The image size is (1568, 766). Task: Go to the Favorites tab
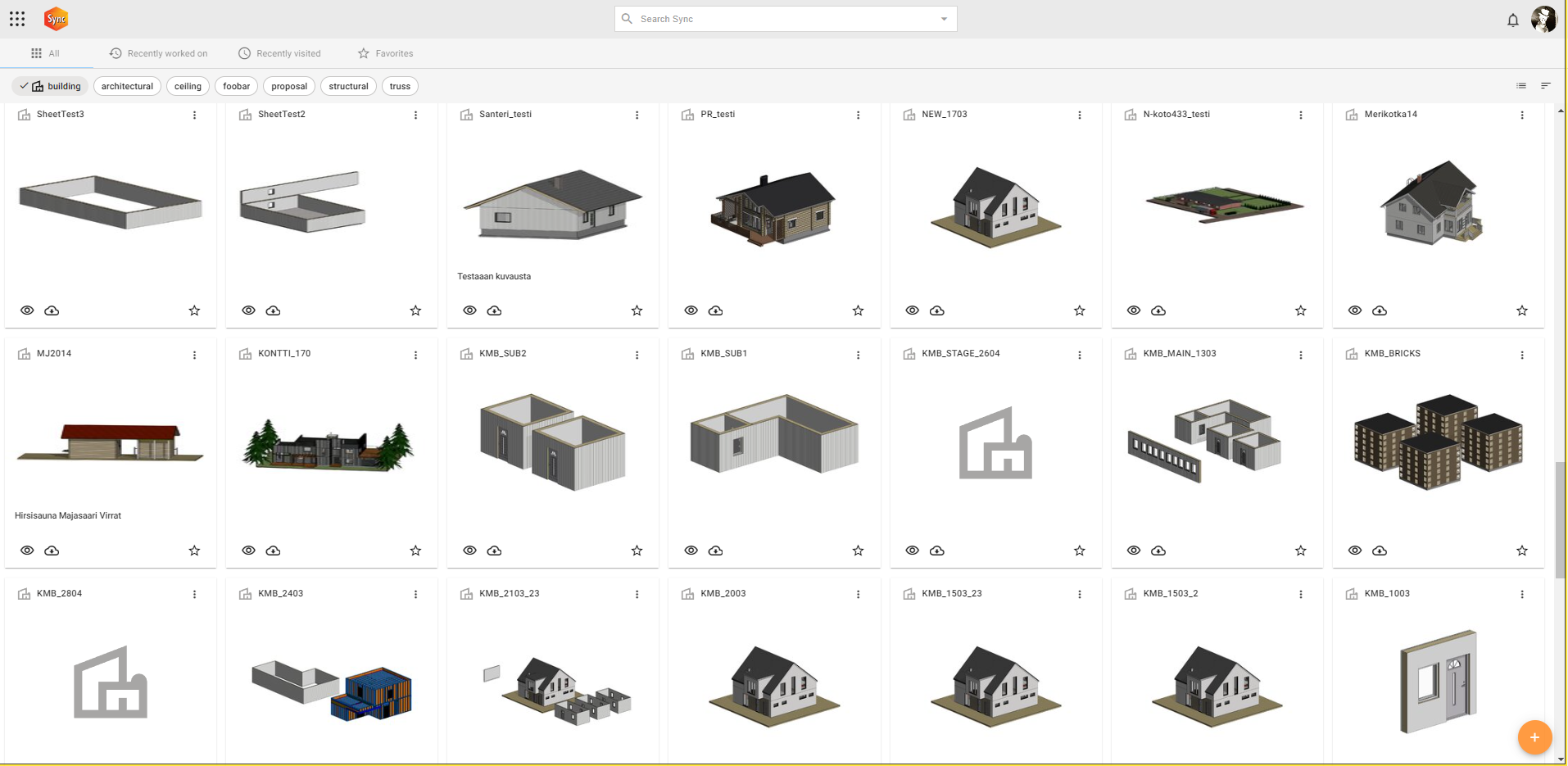click(385, 53)
